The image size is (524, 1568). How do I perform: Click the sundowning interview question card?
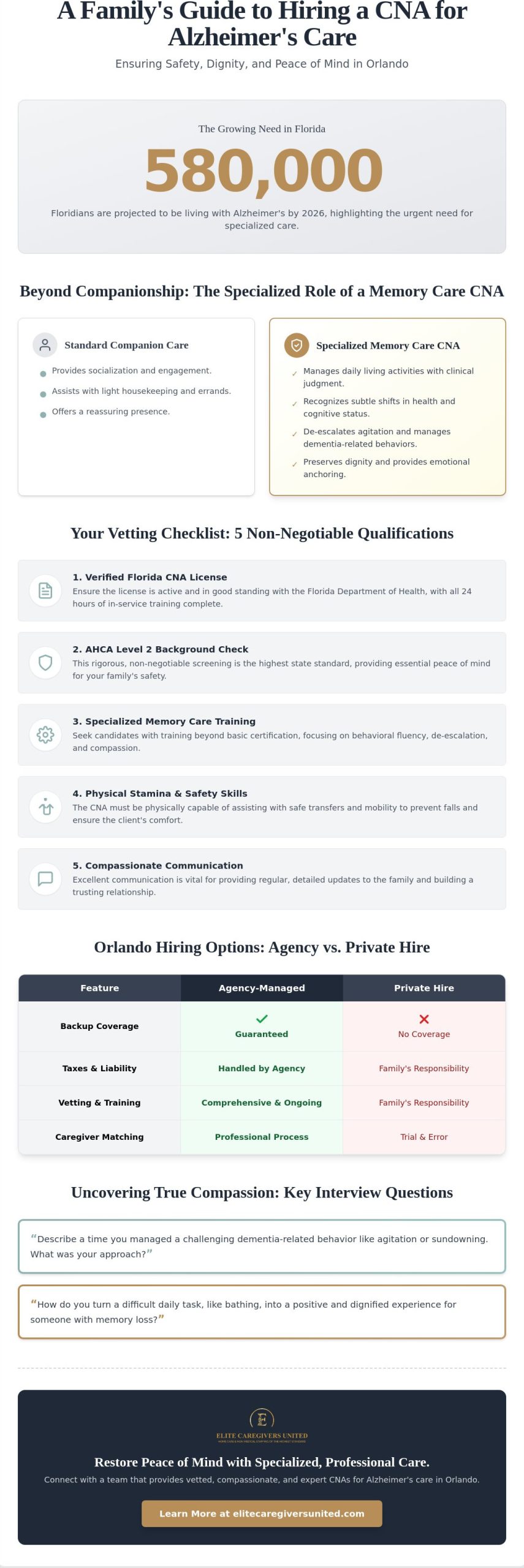click(x=262, y=1246)
